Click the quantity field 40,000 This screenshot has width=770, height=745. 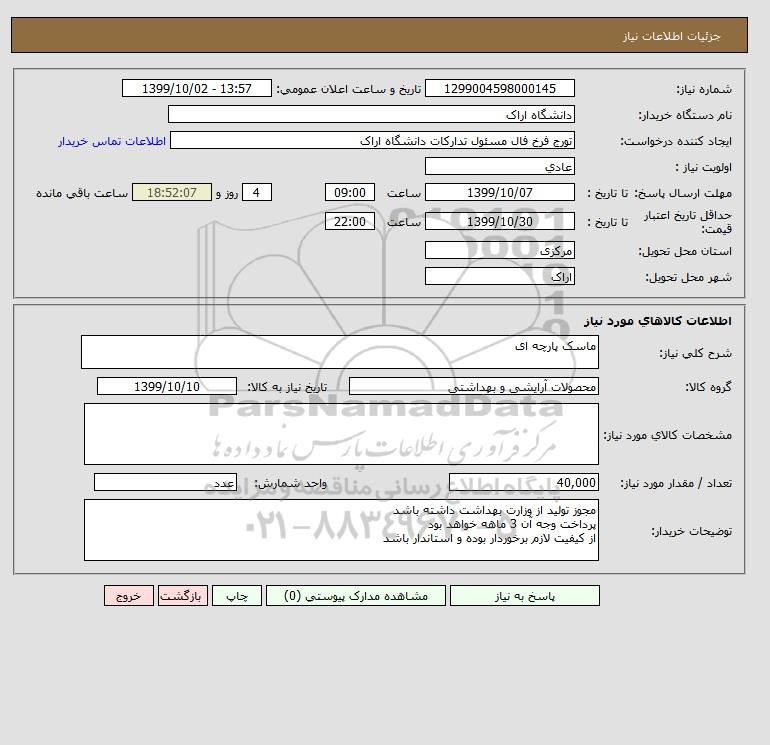click(x=523, y=482)
